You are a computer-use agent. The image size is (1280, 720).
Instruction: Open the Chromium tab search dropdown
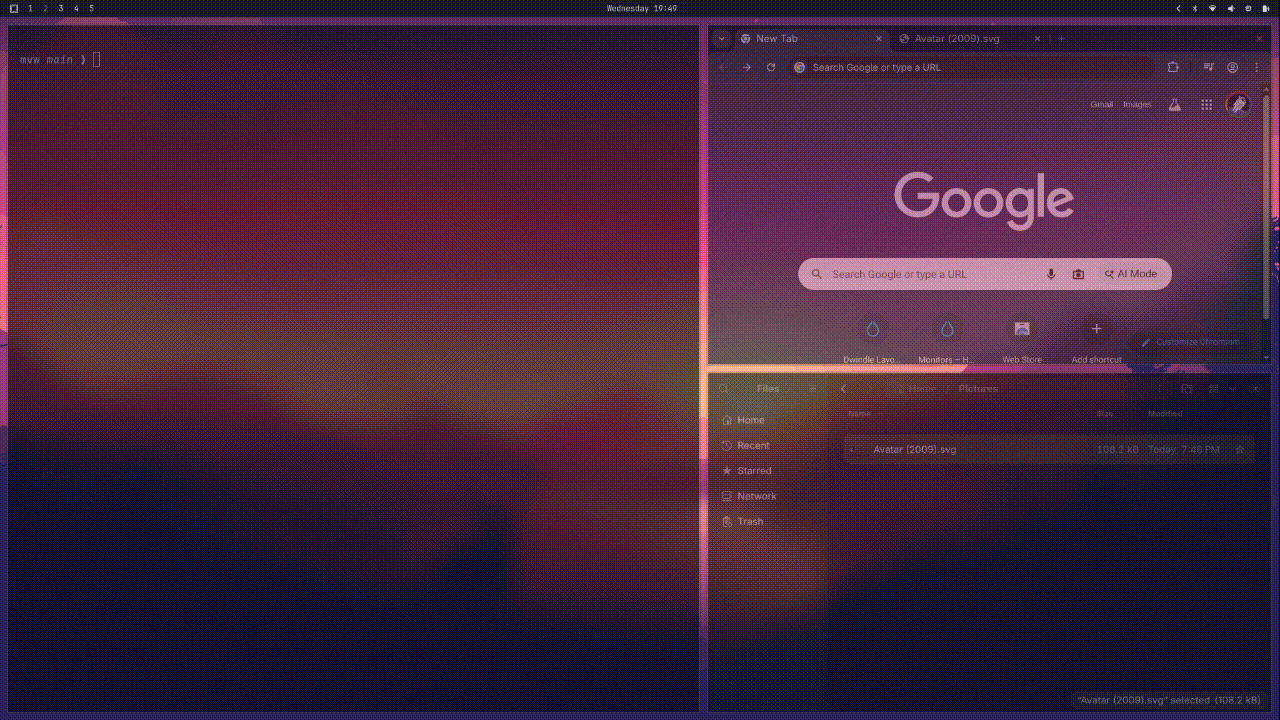[722, 39]
